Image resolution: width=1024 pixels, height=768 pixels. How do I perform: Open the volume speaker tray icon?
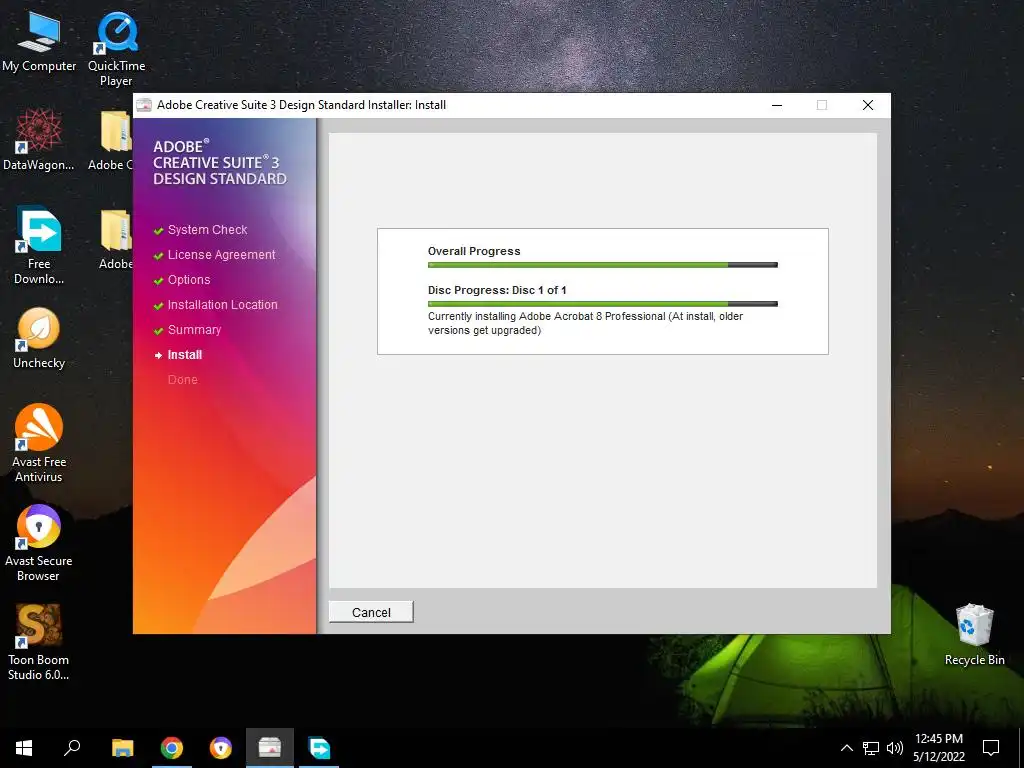click(895, 748)
